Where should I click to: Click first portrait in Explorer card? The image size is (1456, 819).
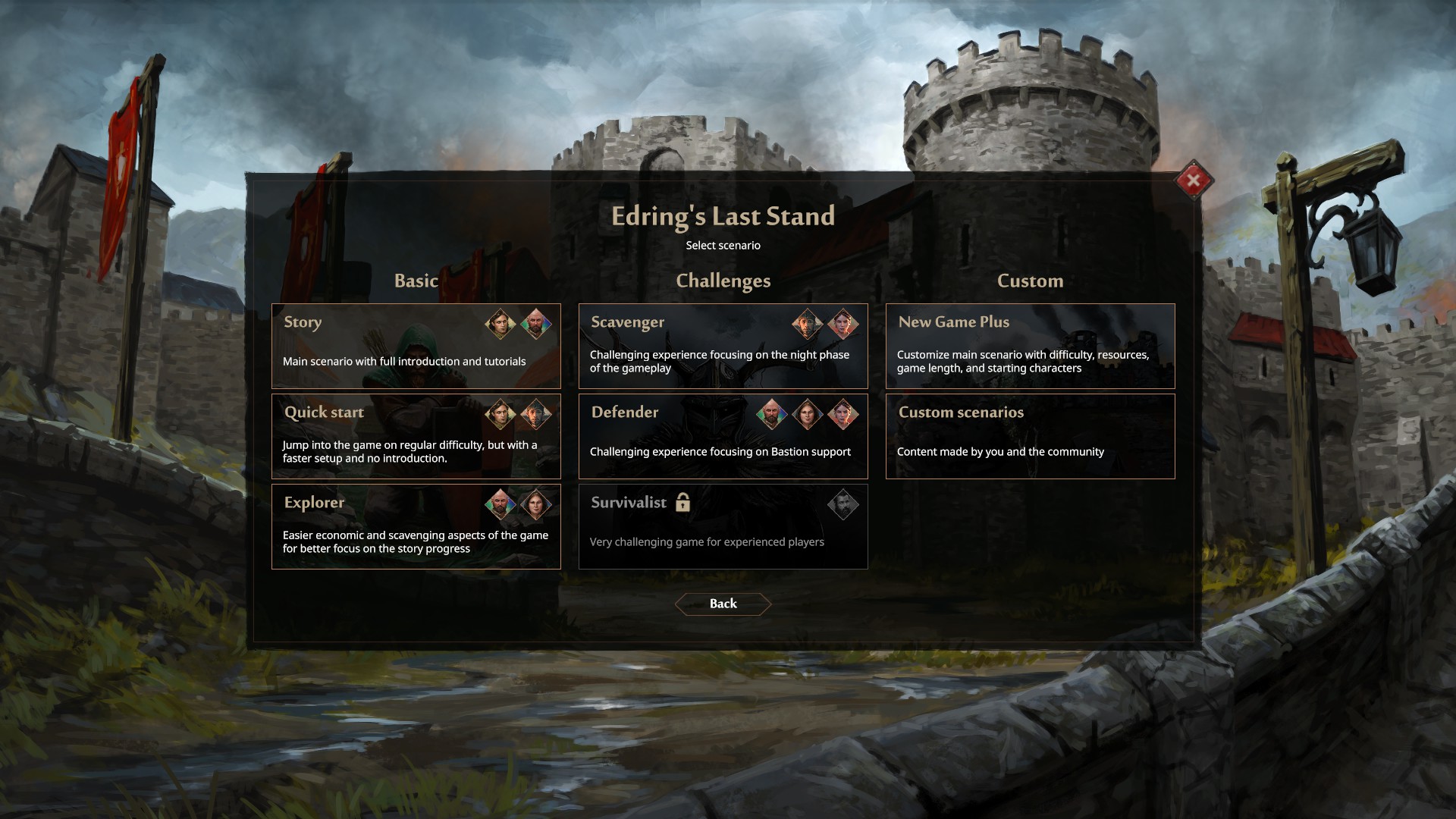(x=500, y=505)
